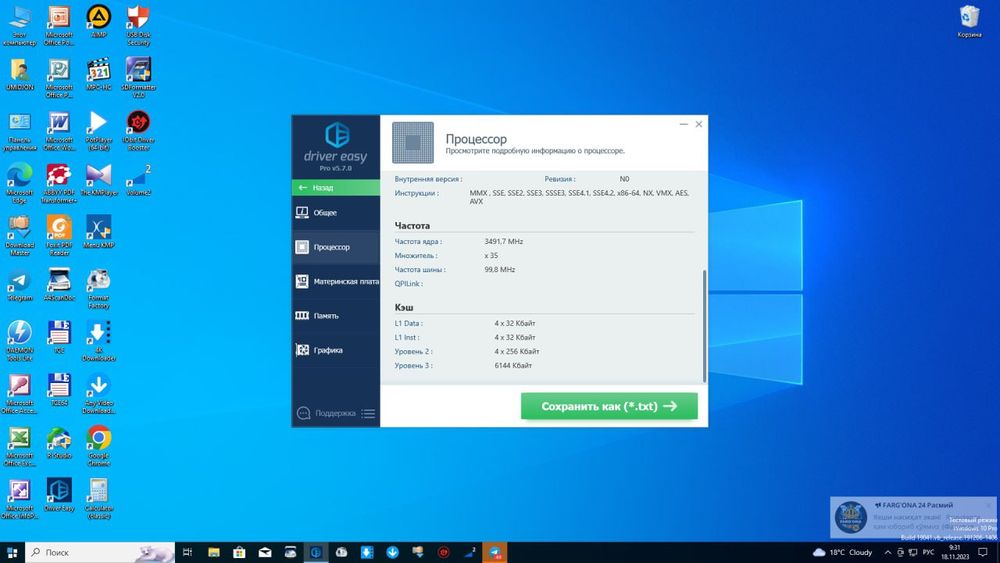Close the Driver Easy window
The height and width of the screenshot is (563, 1000).
pyautogui.click(x=699, y=124)
